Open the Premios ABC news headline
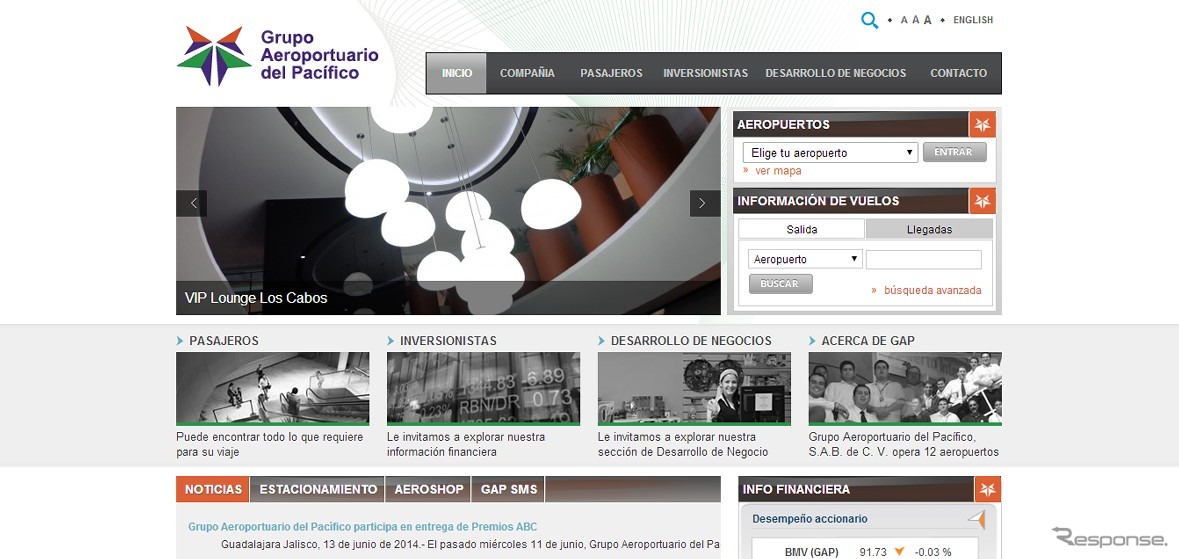The height and width of the screenshot is (559, 1179). pos(362,527)
